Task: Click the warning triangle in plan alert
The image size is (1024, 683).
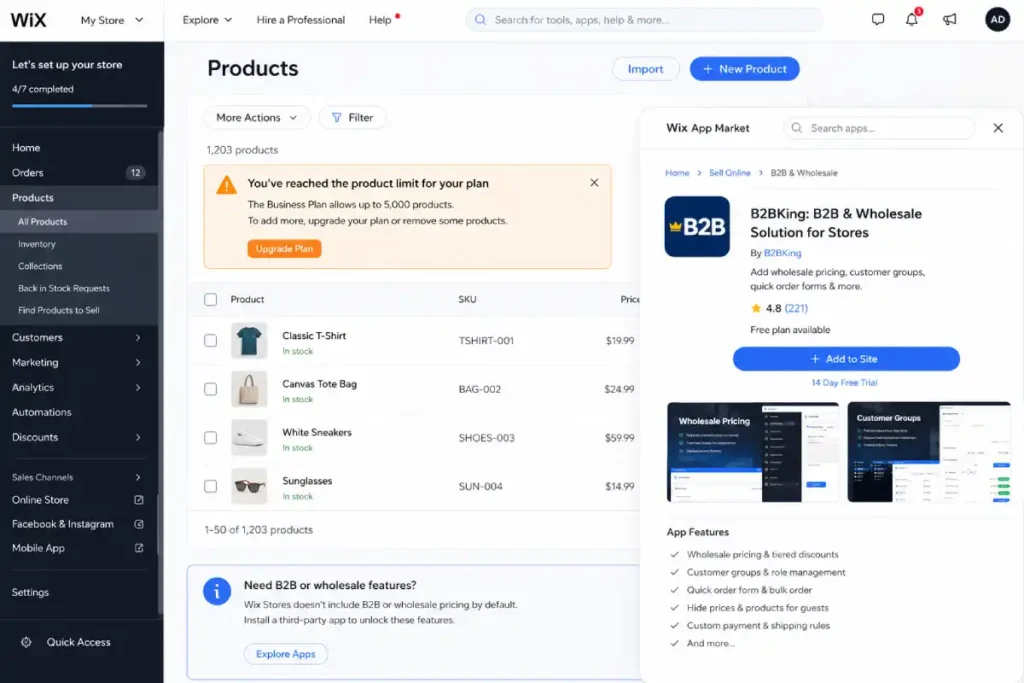Action: pyautogui.click(x=226, y=185)
